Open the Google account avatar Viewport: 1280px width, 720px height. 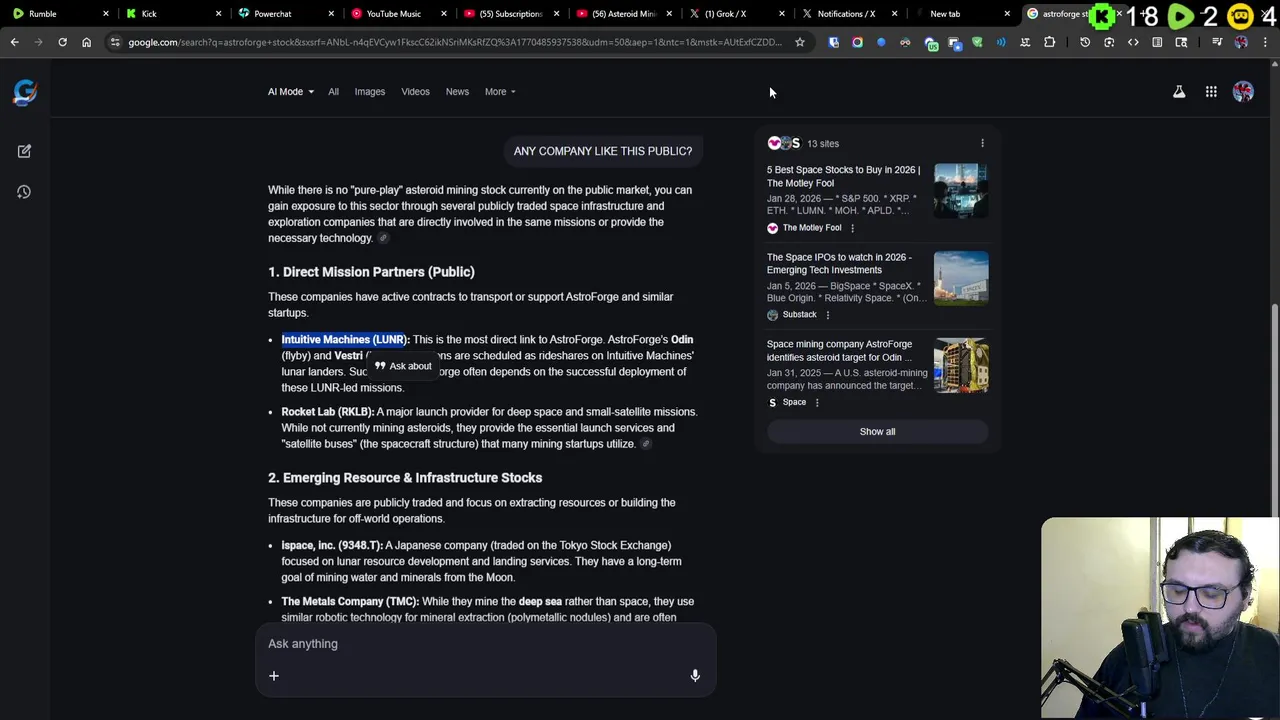(1243, 92)
